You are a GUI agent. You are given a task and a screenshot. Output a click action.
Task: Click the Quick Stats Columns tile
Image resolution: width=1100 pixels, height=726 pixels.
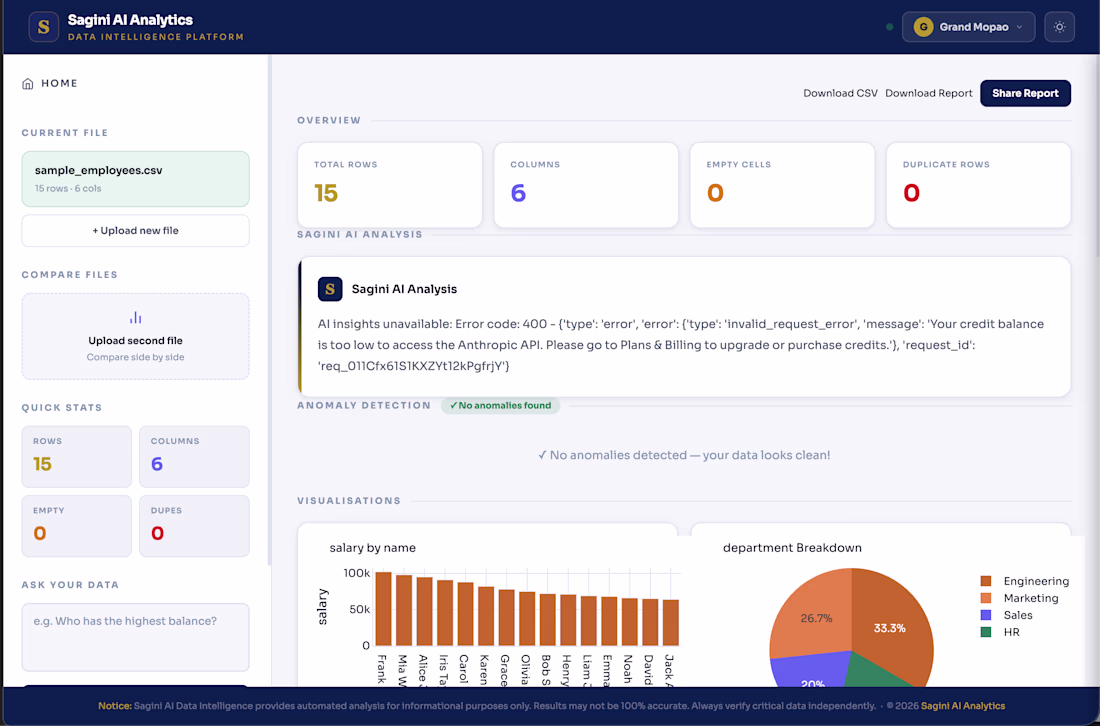click(x=194, y=457)
